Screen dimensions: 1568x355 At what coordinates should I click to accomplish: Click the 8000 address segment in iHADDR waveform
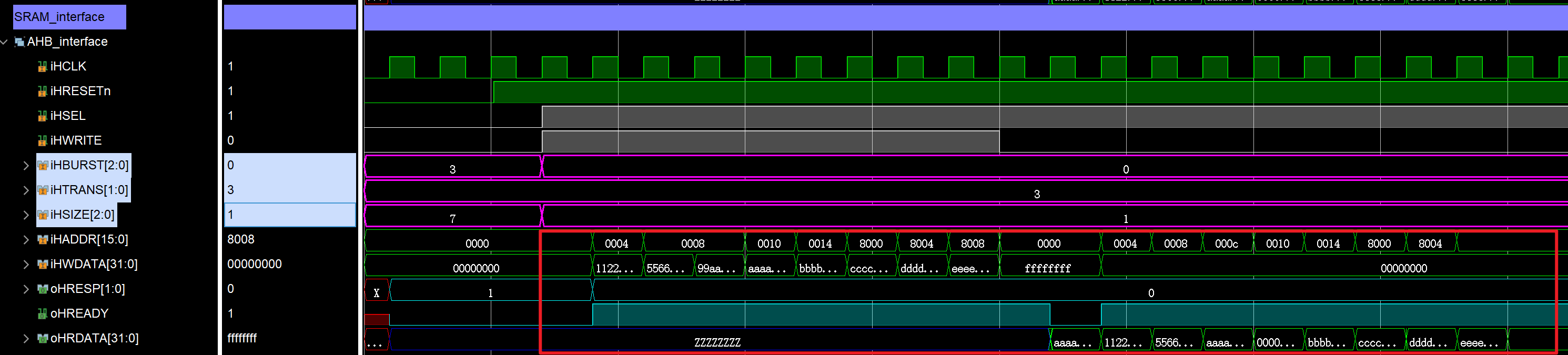click(x=871, y=244)
